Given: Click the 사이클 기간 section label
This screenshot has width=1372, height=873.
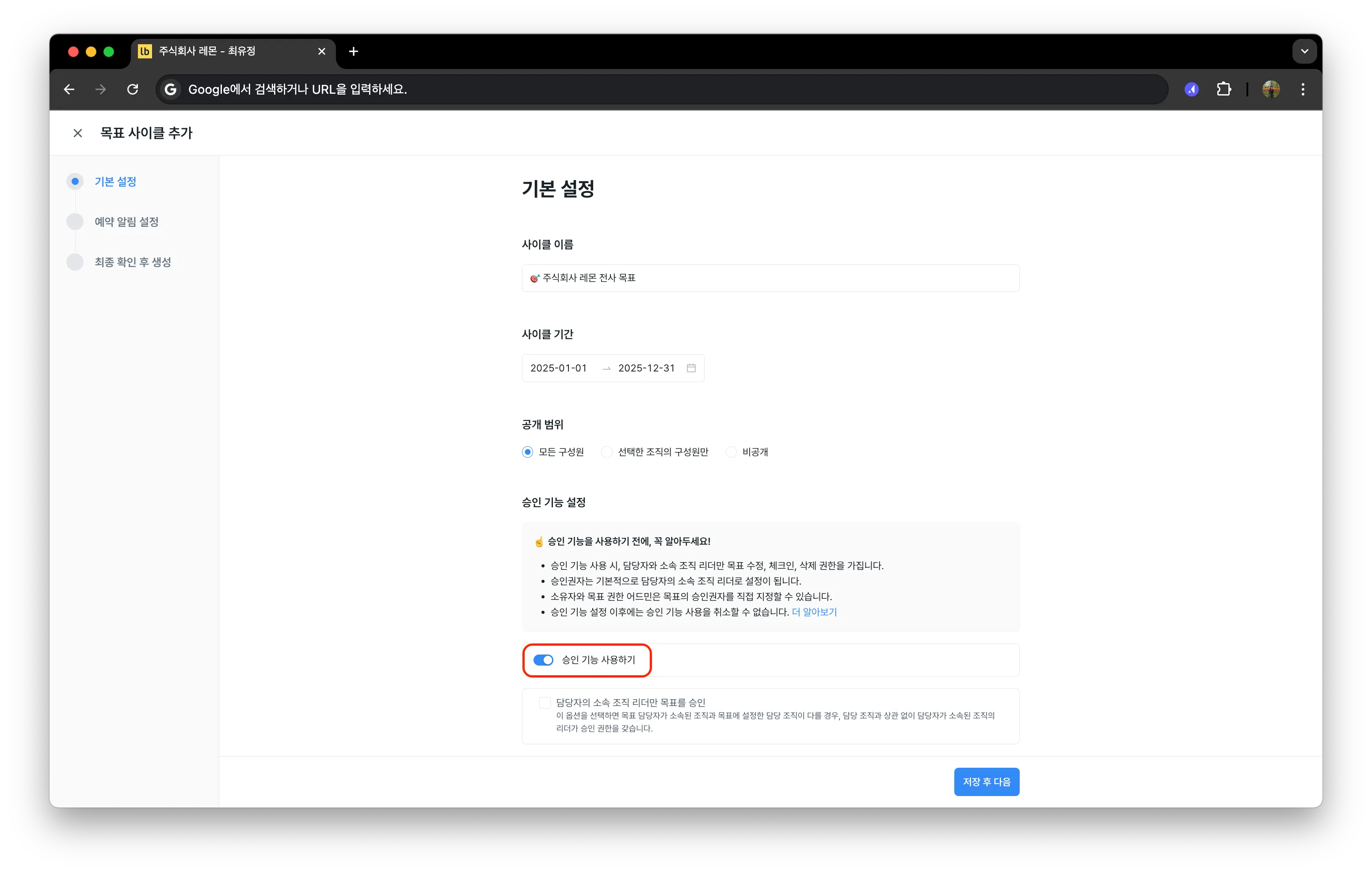Looking at the screenshot, I should pyautogui.click(x=548, y=334).
